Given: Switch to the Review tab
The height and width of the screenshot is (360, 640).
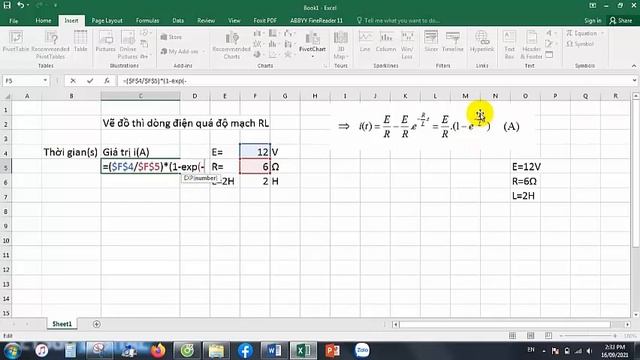Looking at the screenshot, I should (206, 20).
